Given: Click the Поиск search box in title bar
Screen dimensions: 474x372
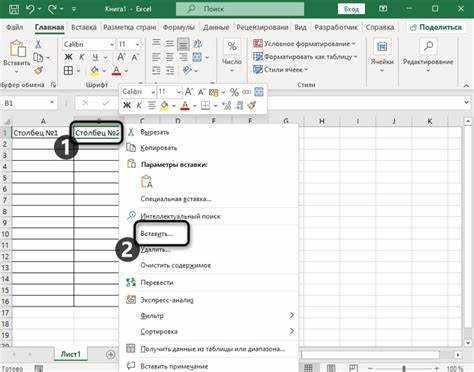Looking at the screenshot, I should click(x=240, y=9).
